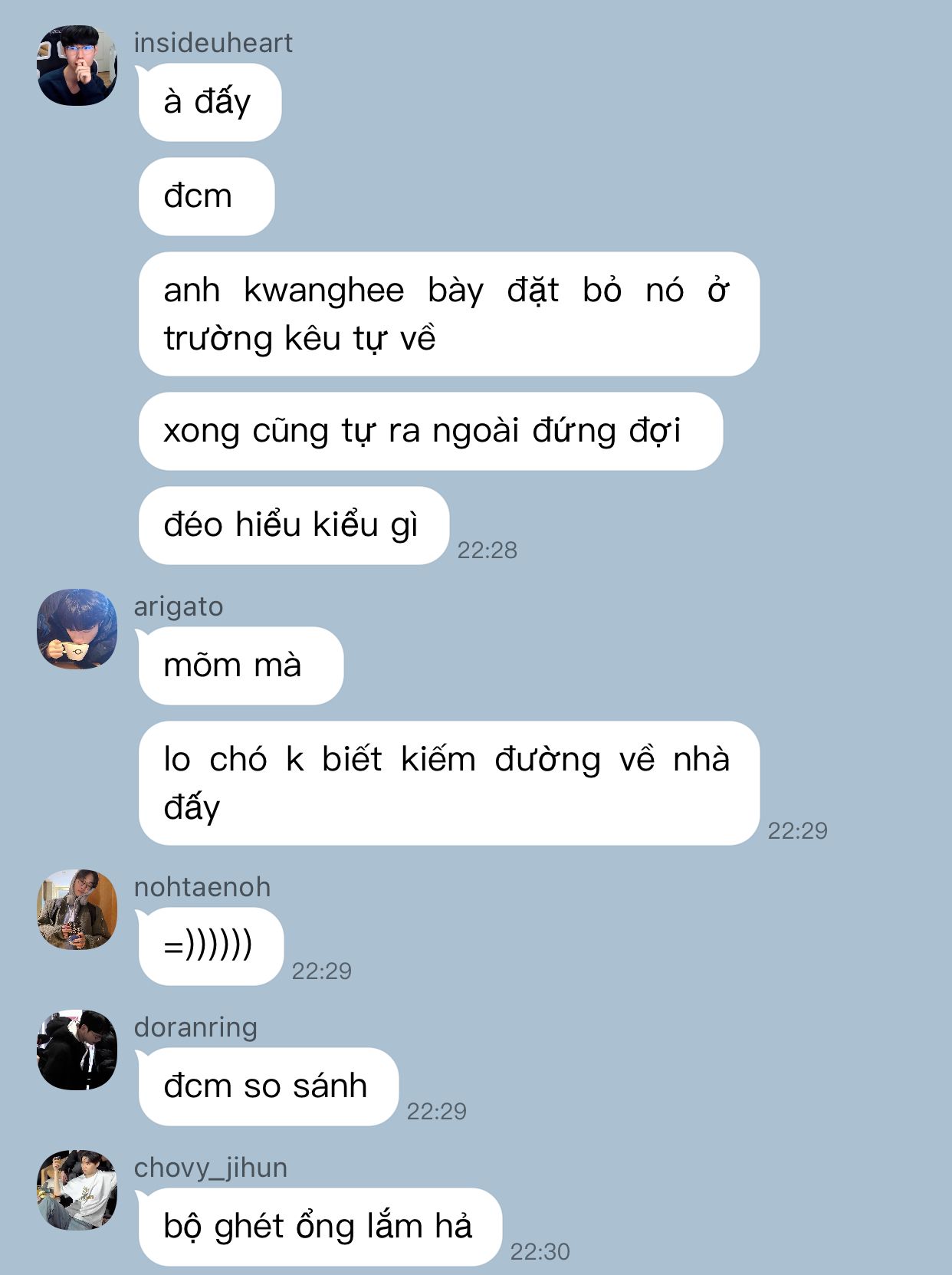Tap the username insideuheart

click(x=213, y=43)
